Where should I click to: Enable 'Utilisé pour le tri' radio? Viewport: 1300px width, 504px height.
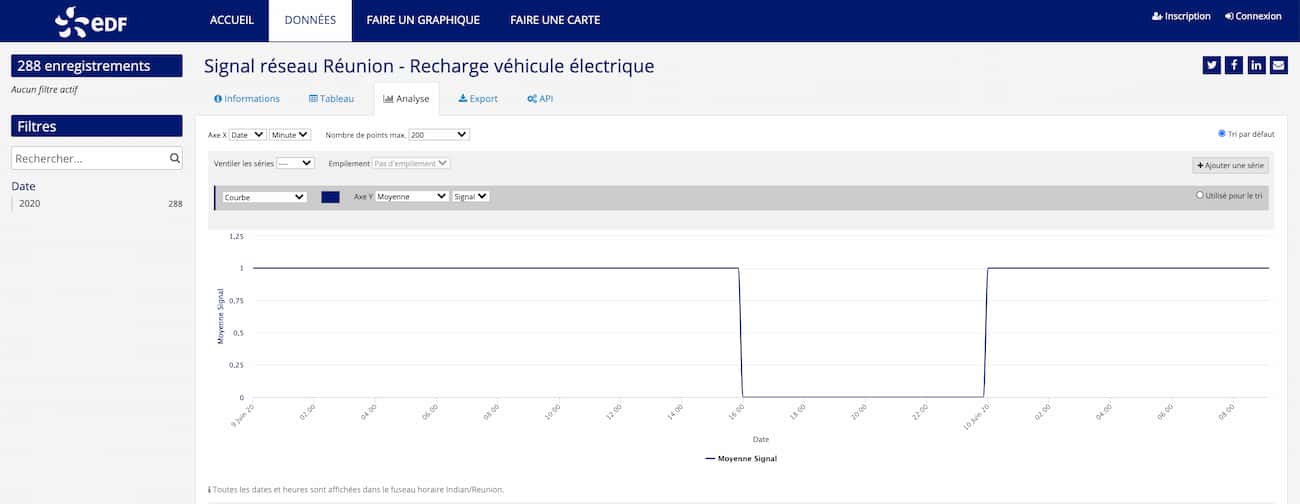click(x=1200, y=195)
